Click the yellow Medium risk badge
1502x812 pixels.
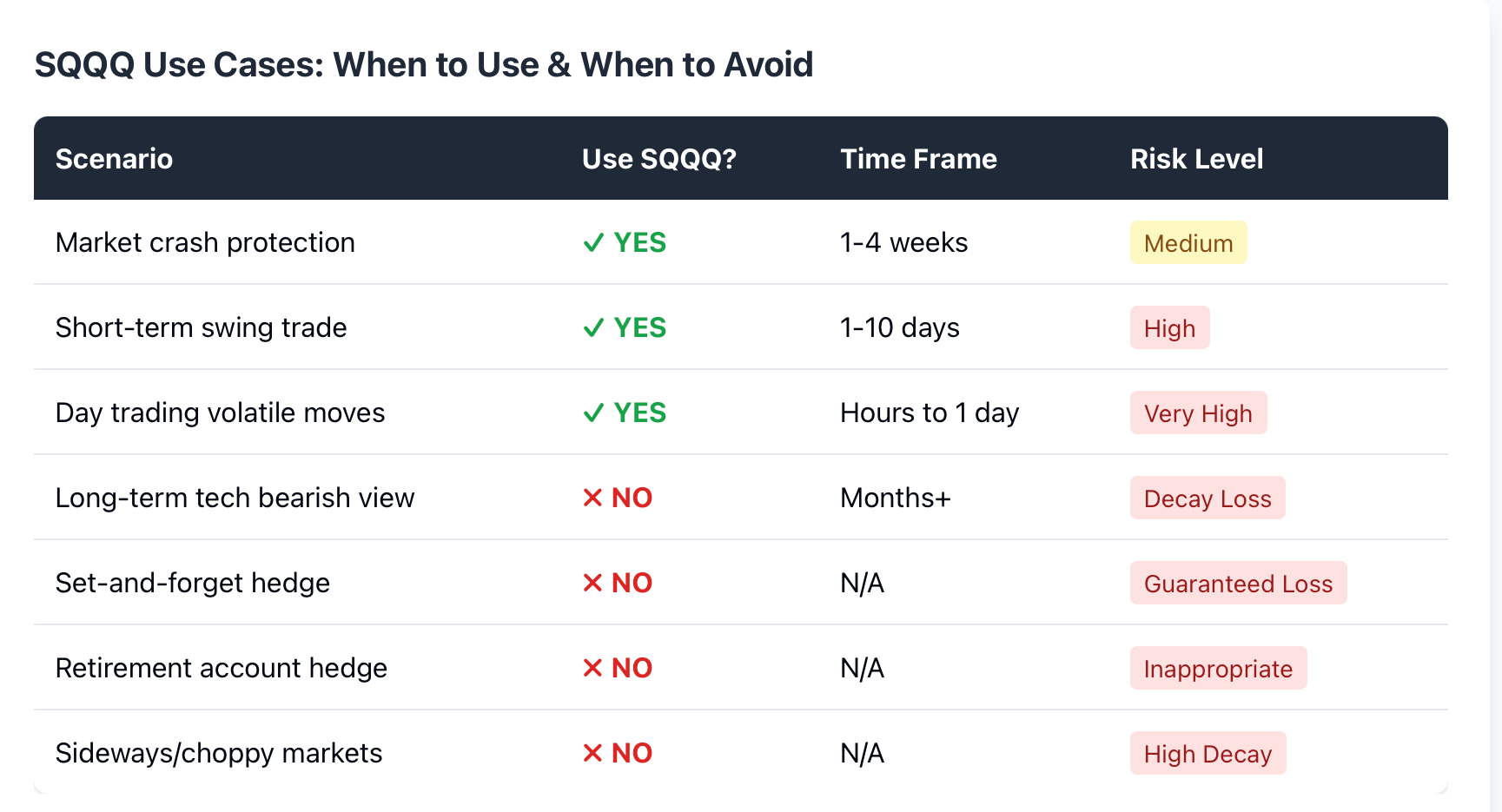coord(1188,243)
